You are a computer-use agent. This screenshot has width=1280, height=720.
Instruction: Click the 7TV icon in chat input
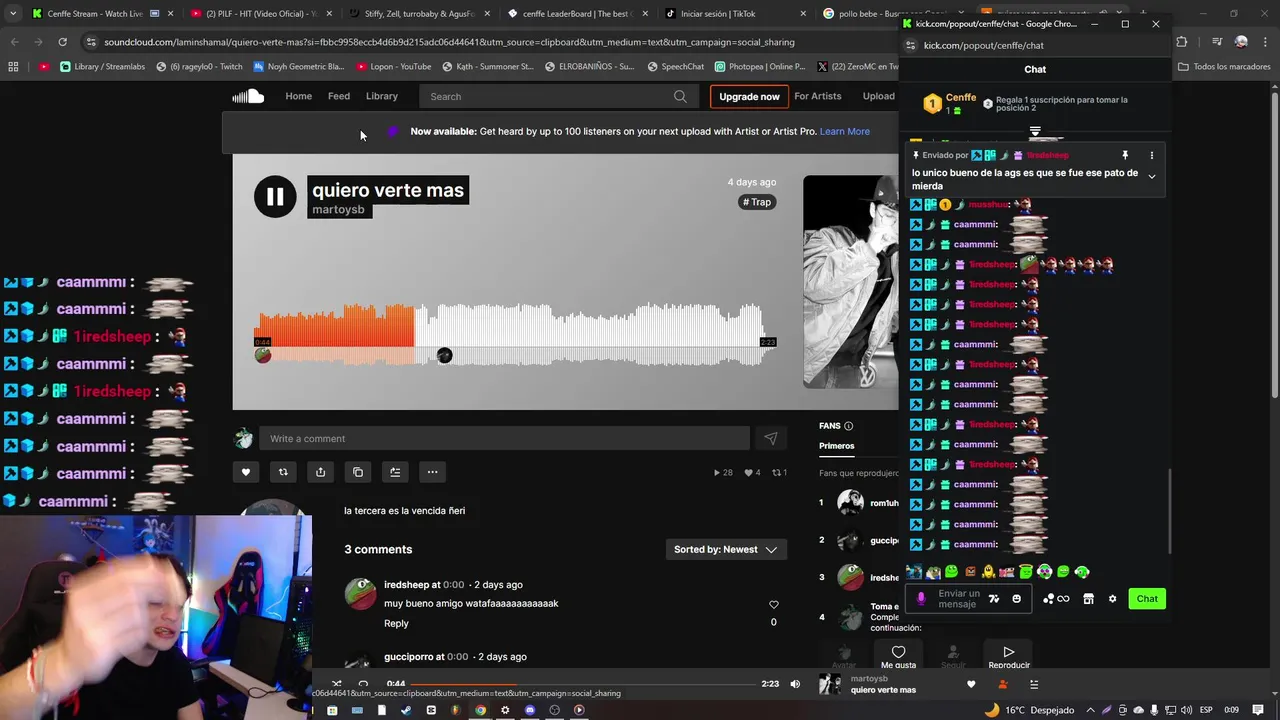click(994, 599)
